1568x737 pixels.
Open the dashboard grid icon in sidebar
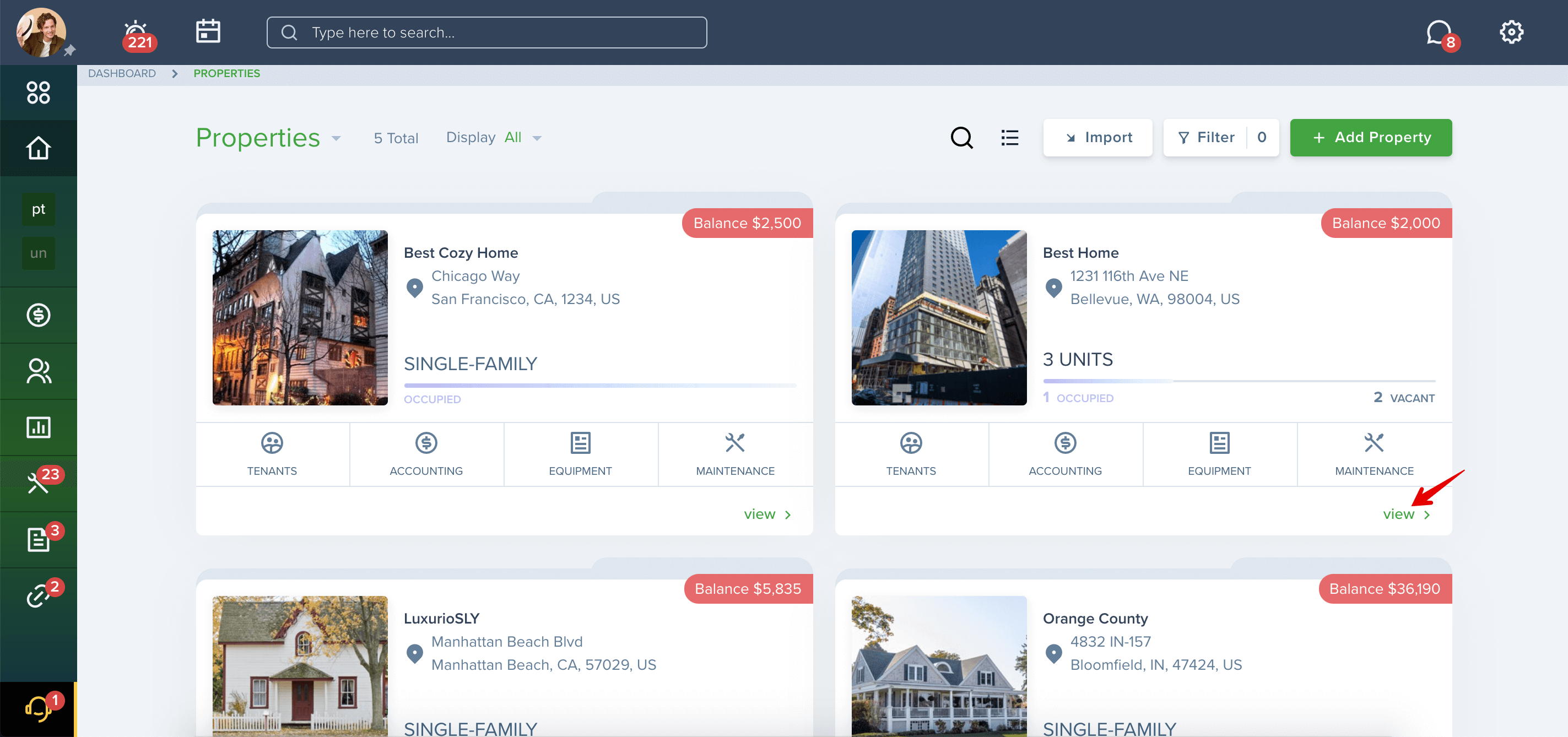[x=39, y=93]
